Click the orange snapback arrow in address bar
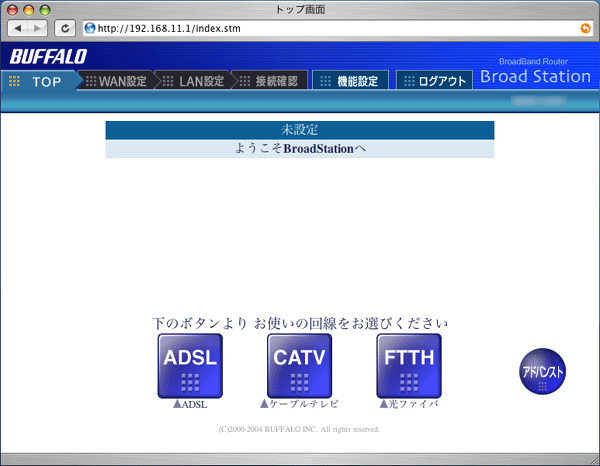This screenshot has width=600, height=466. coord(585,28)
